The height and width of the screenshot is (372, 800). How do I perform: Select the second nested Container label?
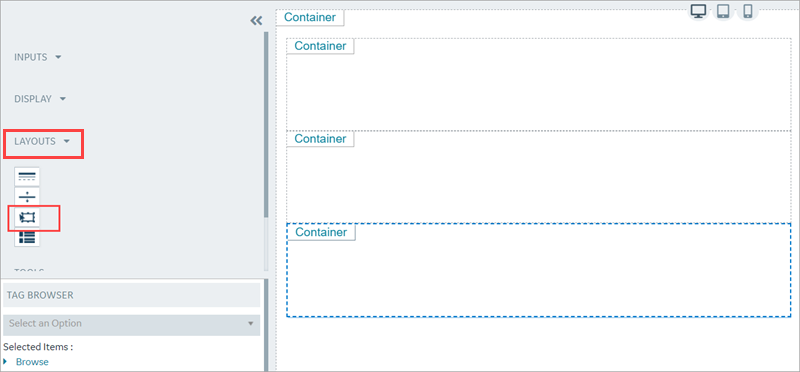pyautogui.click(x=320, y=139)
